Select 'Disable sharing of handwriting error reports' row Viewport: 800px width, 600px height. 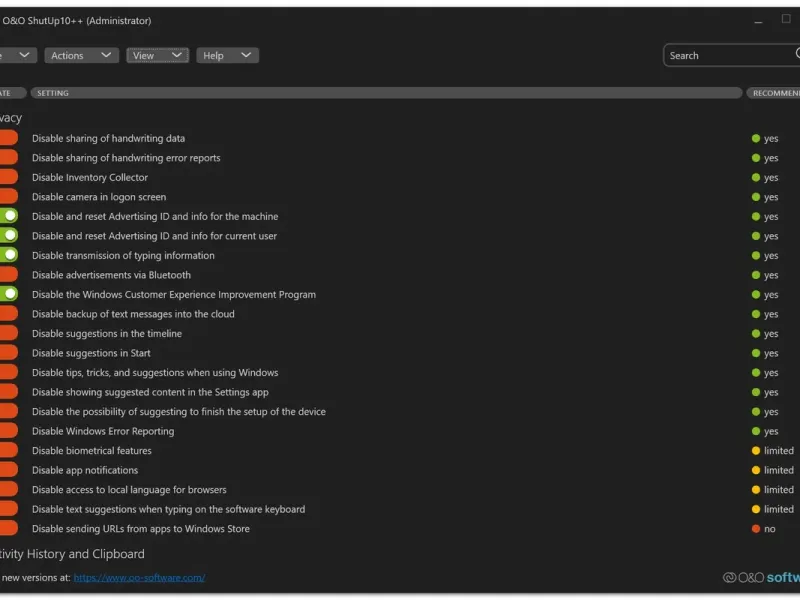[x=126, y=158]
